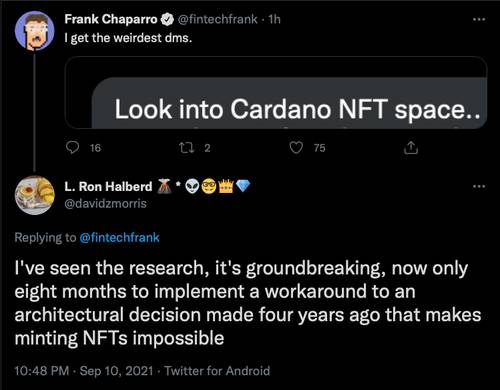
Task: Click the reply count number 16
Action: click(95, 148)
